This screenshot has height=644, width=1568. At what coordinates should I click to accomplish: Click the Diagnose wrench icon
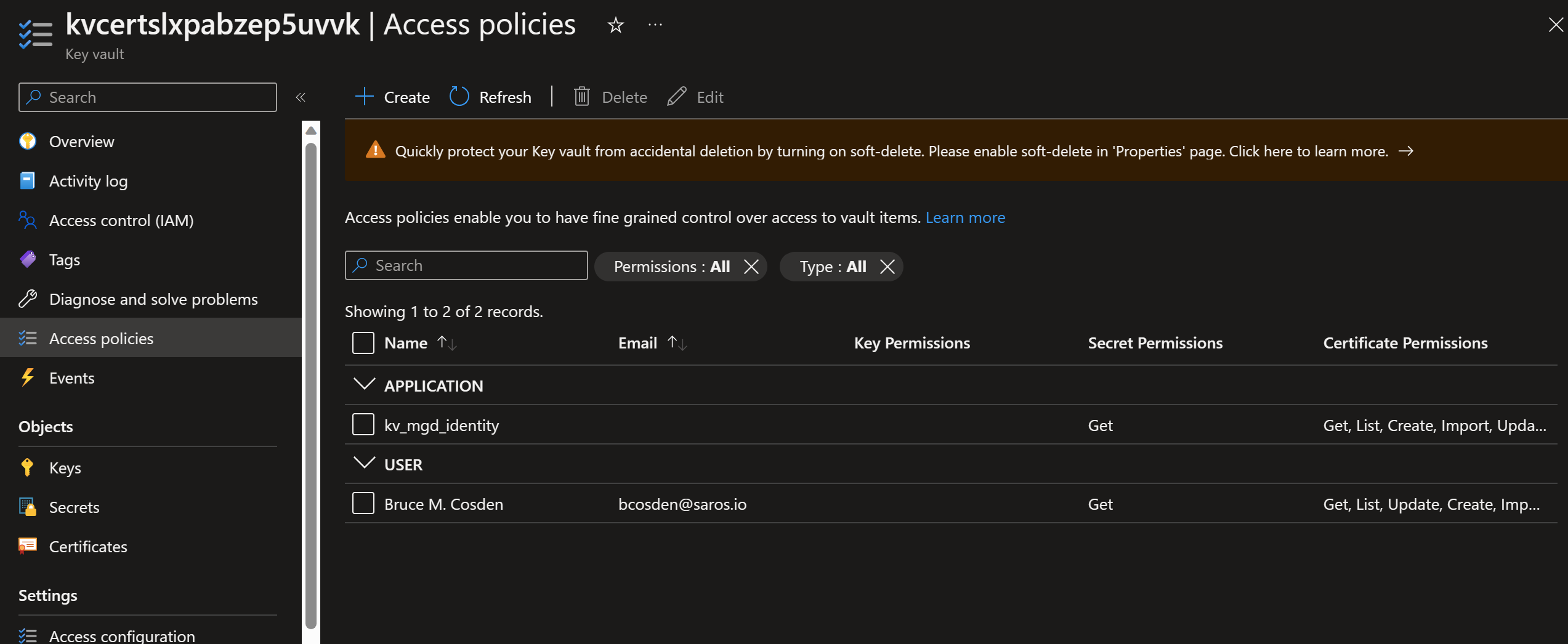[x=28, y=299]
